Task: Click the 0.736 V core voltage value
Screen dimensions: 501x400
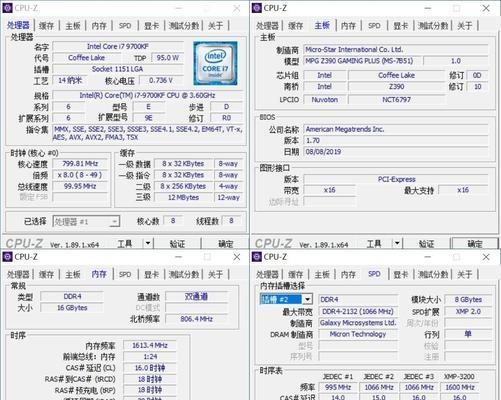Action: click(x=161, y=80)
